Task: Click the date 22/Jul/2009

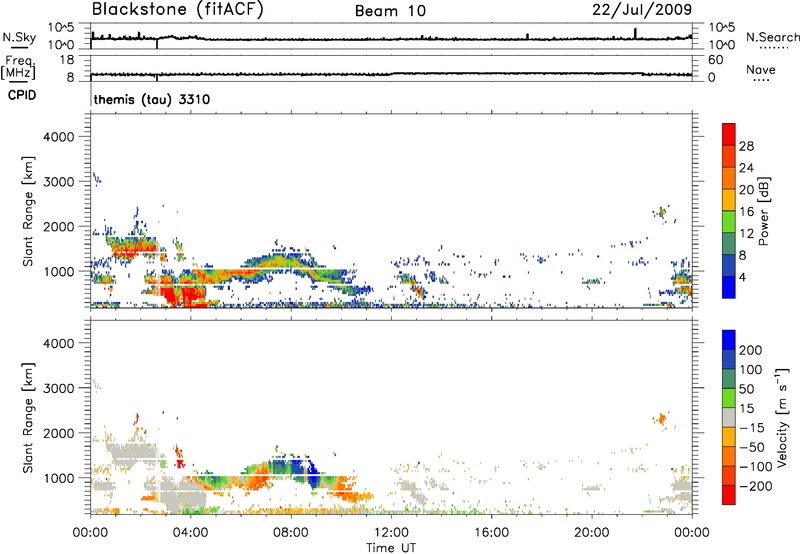Action: (642, 9)
